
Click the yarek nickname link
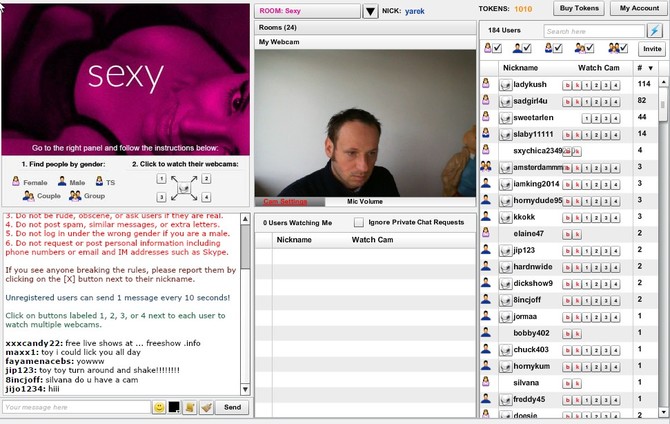pos(414,11)
